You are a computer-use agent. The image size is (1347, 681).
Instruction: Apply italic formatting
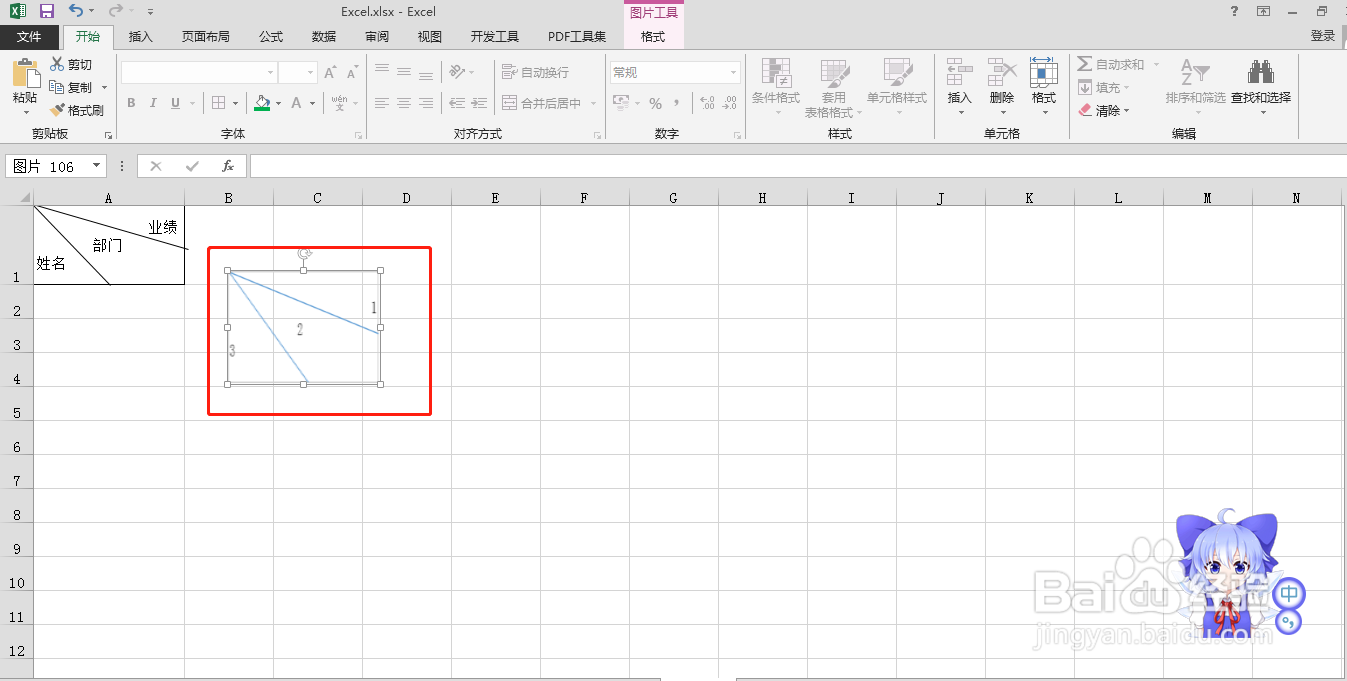point(152,103)
